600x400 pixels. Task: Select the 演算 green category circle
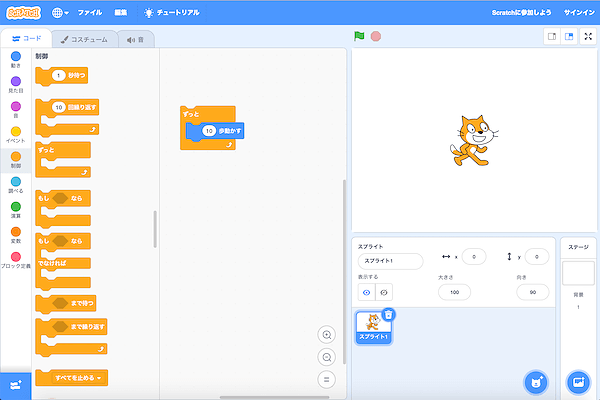[x=15, y=207]
